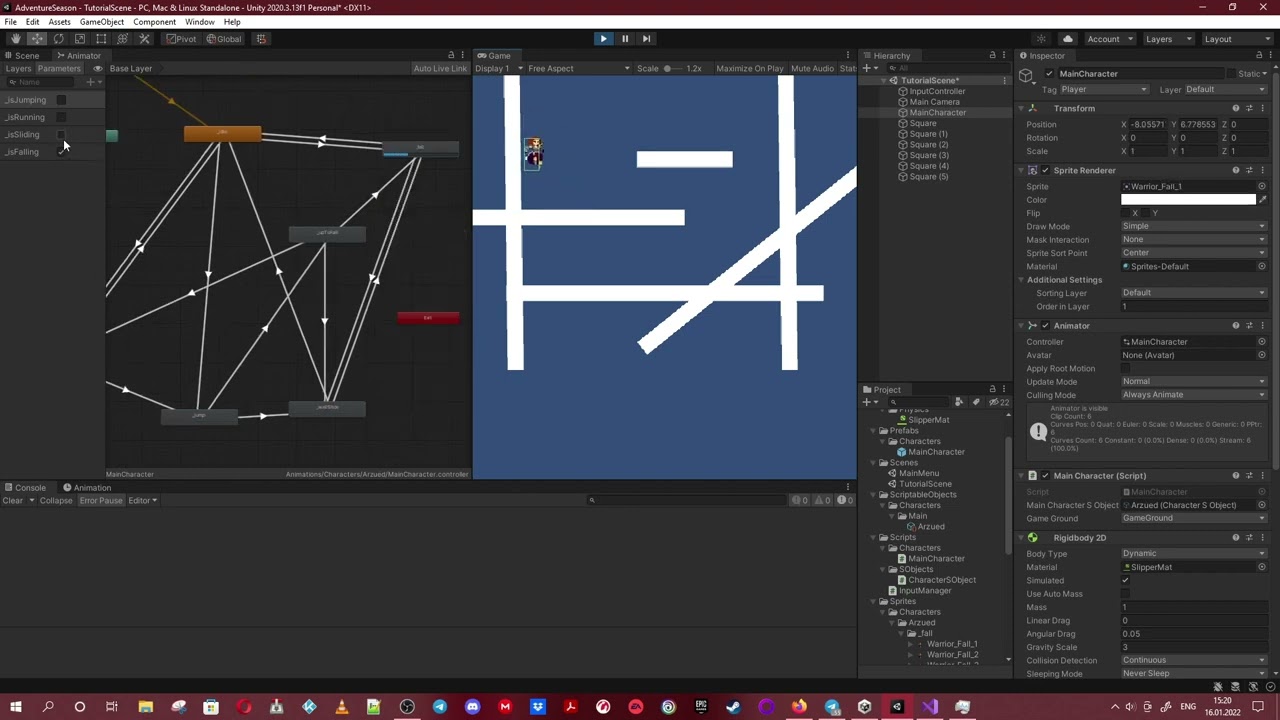Select the Hand tool in the toolbar

click(x=15, y=39)
